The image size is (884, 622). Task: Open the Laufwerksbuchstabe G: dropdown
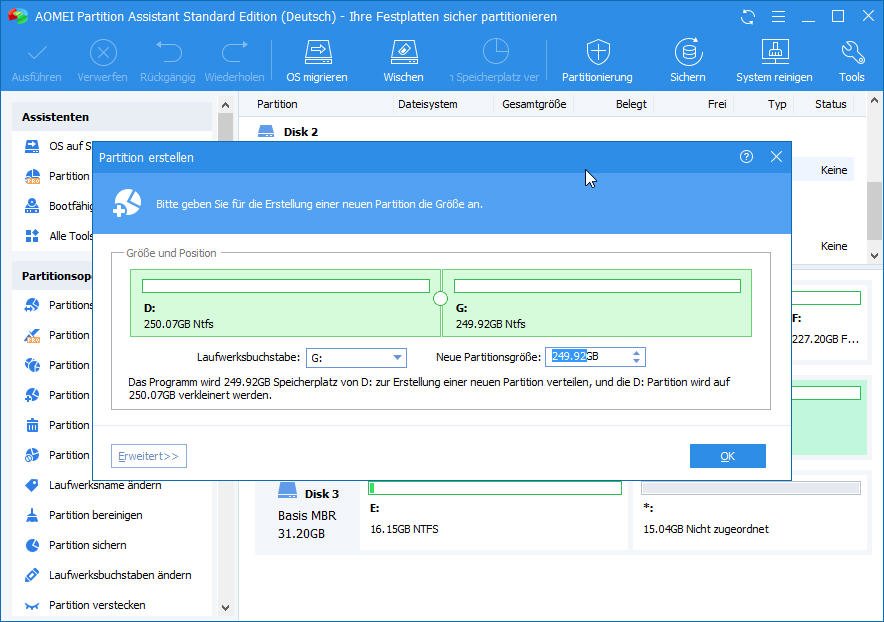click(356, 358)
